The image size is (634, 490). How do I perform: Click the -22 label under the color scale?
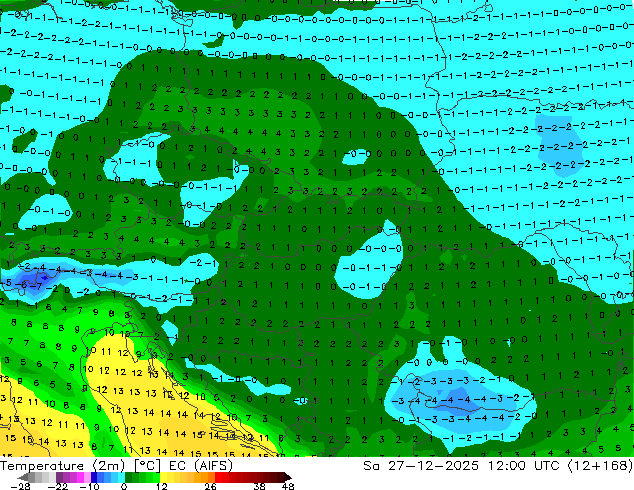click(57, 486)
